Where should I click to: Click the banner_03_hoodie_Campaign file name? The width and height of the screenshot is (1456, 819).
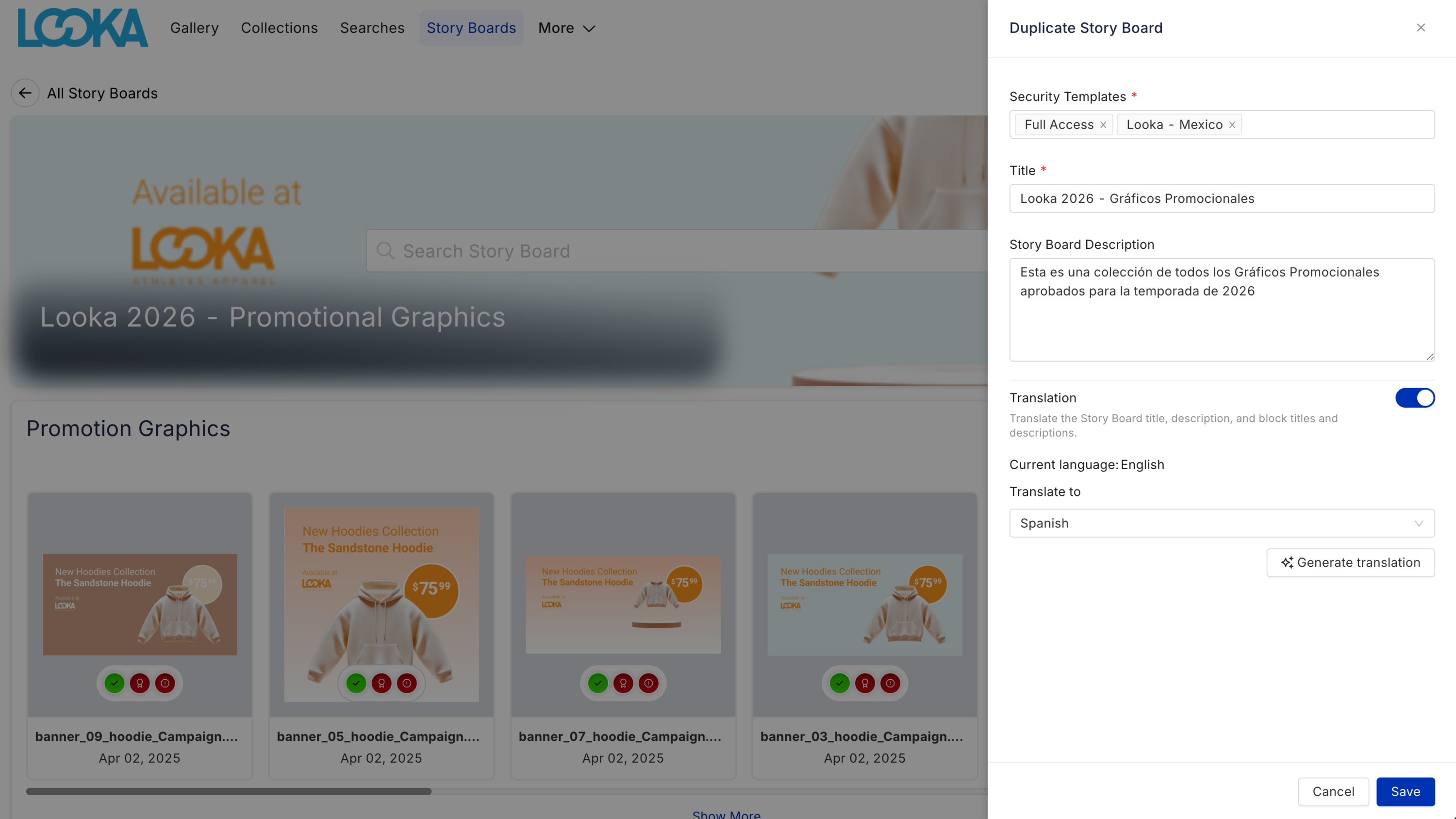tap(861, 737)
